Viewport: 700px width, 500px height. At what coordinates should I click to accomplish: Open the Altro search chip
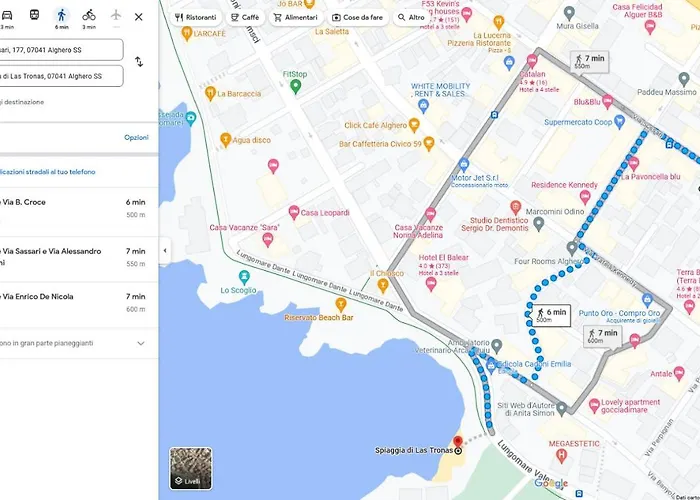[411, 17]
